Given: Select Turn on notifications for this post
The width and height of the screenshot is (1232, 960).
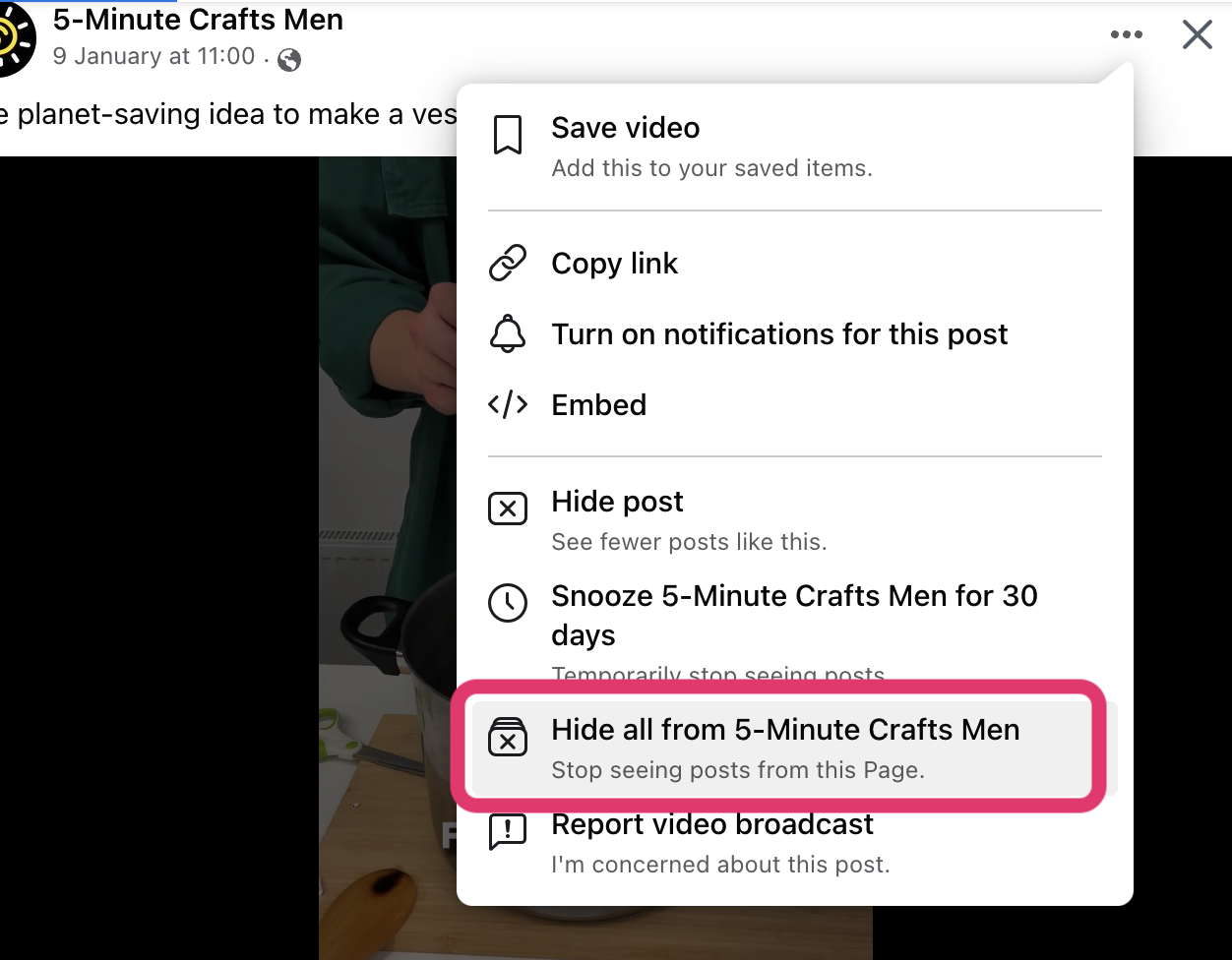Looking at the screenshot, I should coord(795,334).
